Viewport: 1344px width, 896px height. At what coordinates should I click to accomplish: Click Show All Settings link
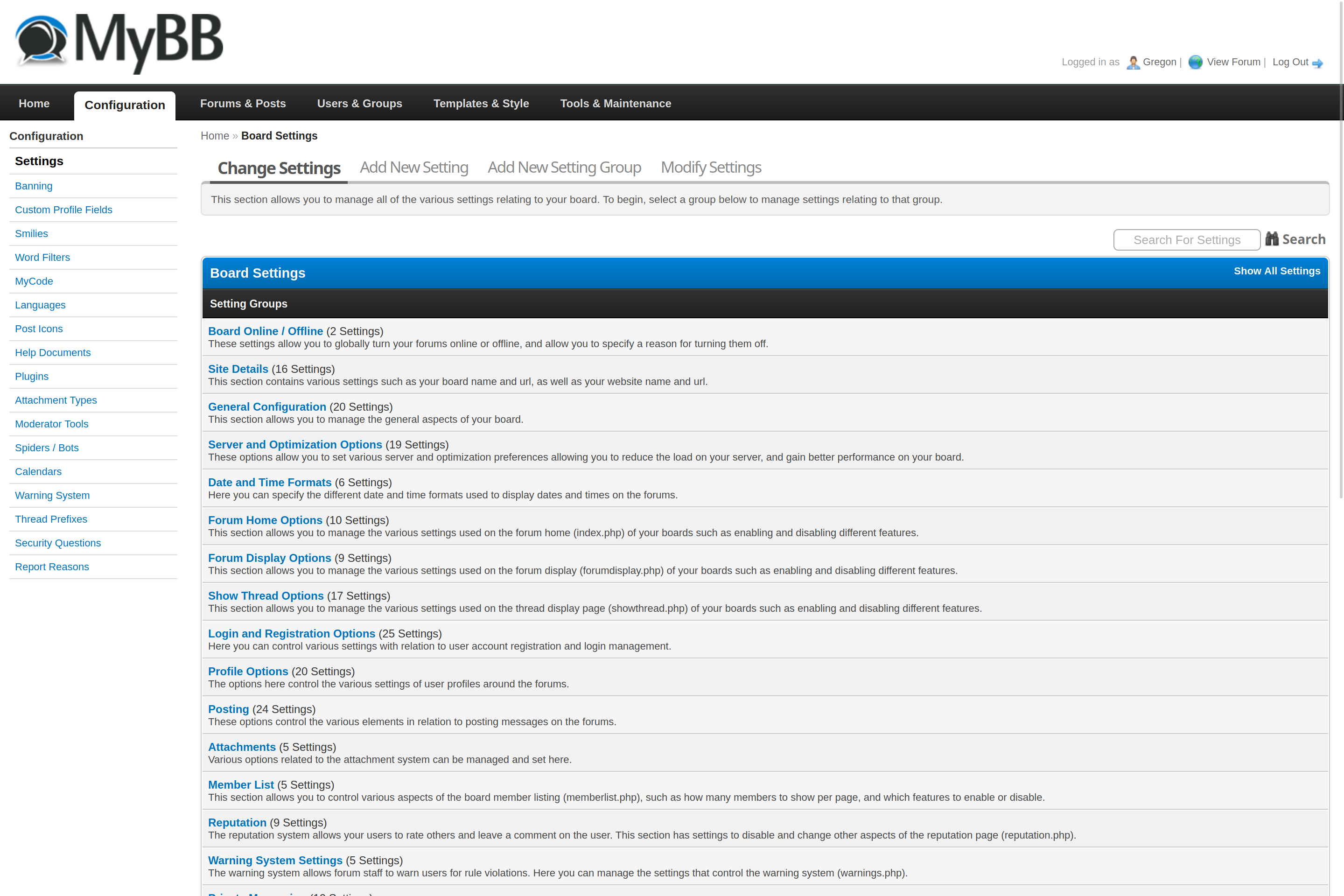tap(1277, 271)
